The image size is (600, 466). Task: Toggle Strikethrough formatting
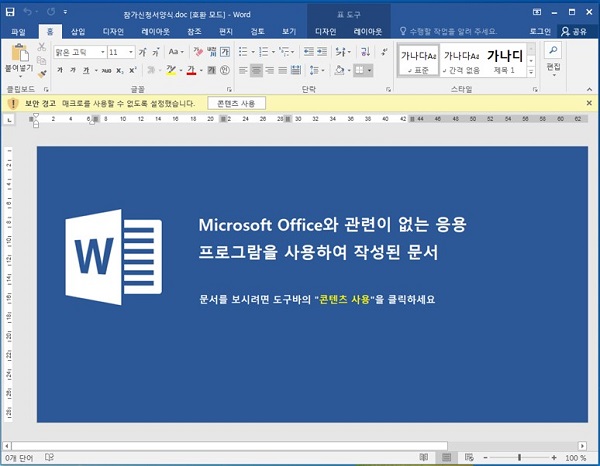tap(106, 70)
